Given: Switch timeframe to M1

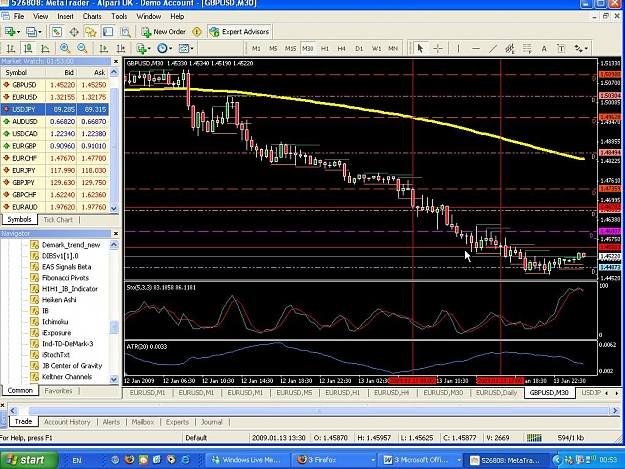Looking at the screenshot, I should (x=256, y=48).
